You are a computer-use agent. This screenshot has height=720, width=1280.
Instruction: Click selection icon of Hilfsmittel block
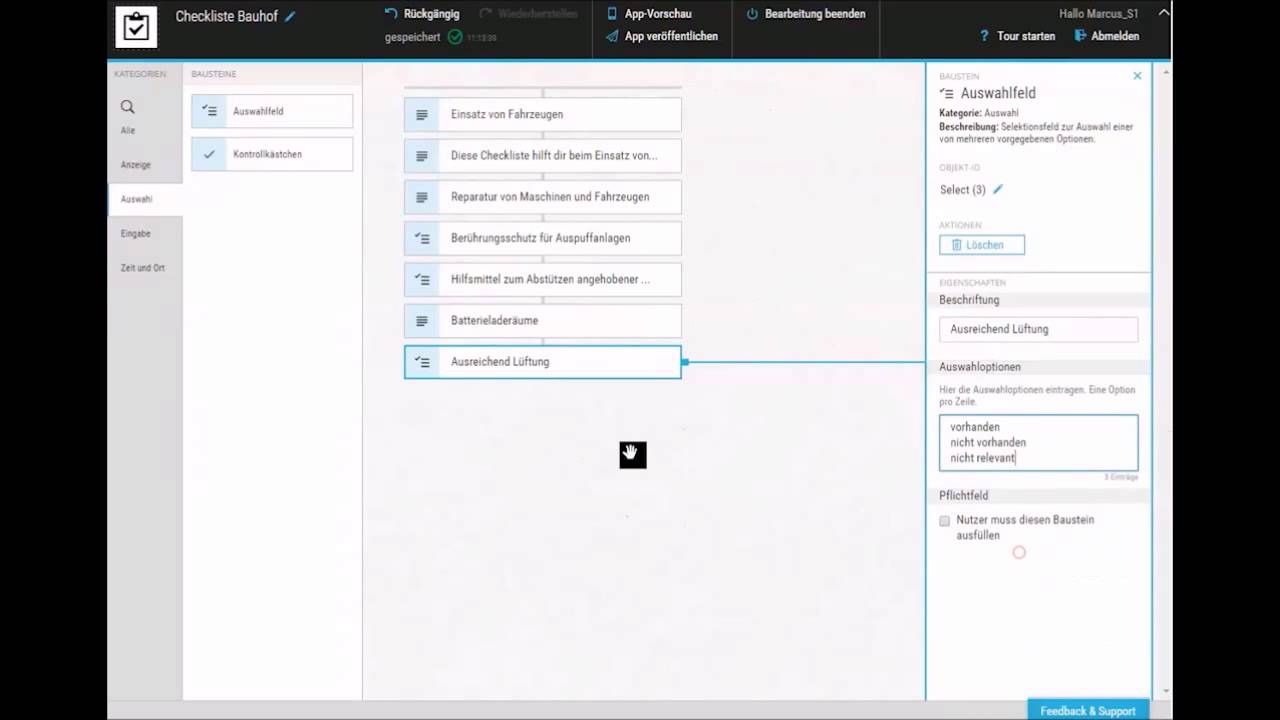pos(422,280)
